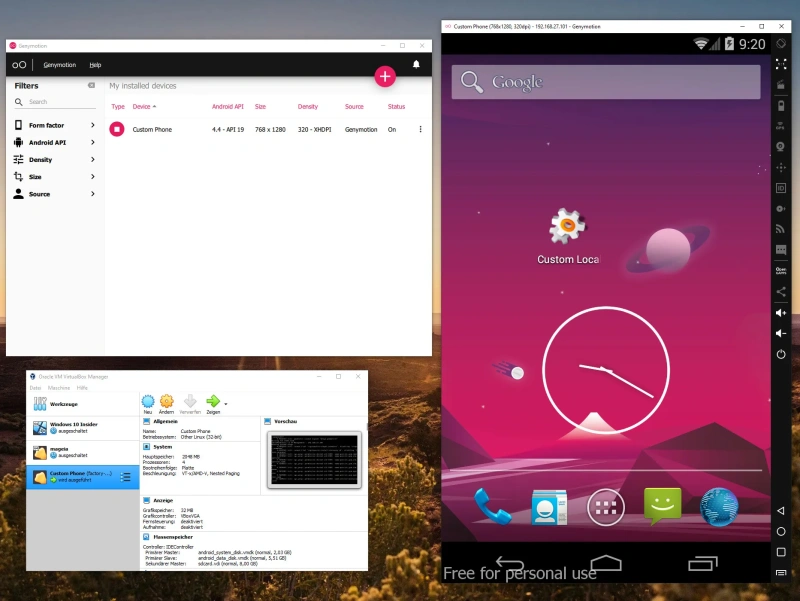
Task: Stop the running Custom Phone device
Action: click(x=117, y=129)
